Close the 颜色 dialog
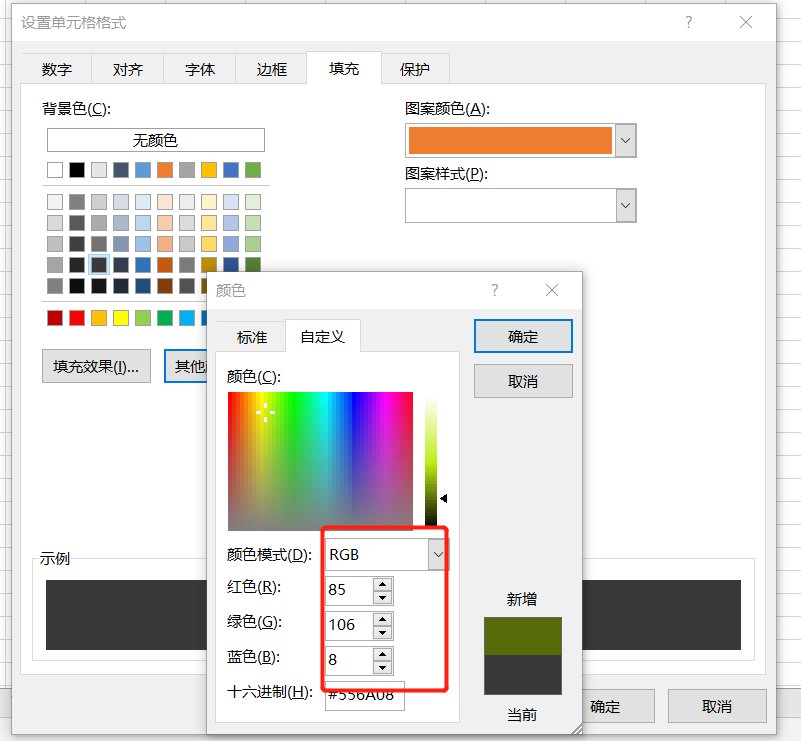Image resolution: width=801 pixels, height=741 pixels. [552, 290]
